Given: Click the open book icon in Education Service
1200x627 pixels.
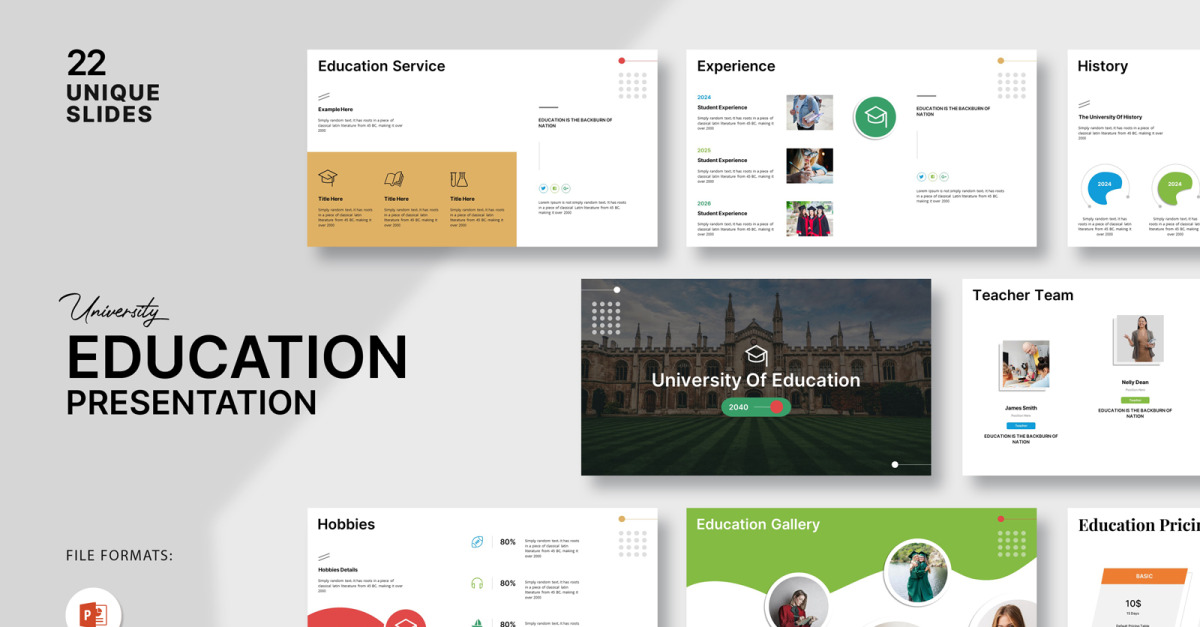Looking at the screenshot, I should pyautogui.click(x=394, y=179).
